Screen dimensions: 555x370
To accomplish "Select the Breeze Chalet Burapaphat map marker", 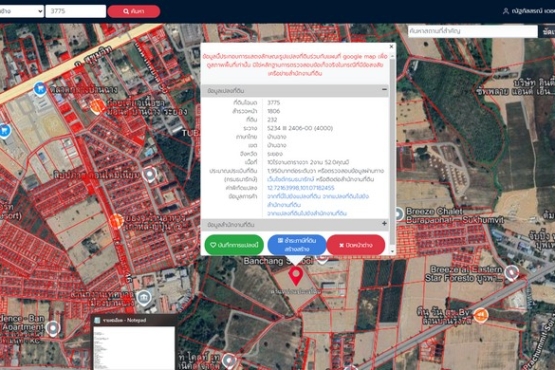I will (399, 214).
